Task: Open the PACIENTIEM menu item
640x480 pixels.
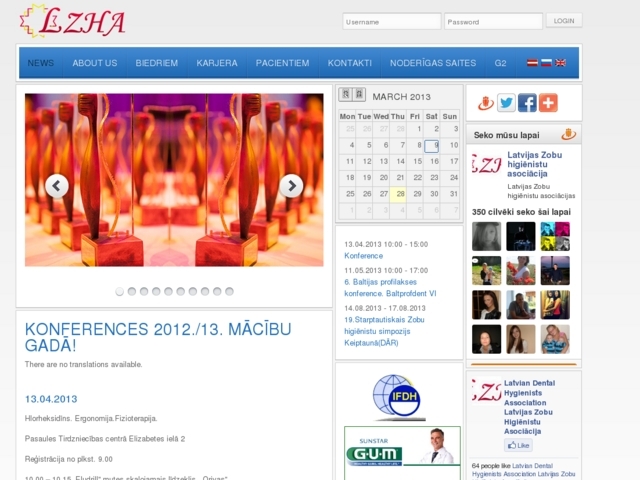Action: (282, 63)
